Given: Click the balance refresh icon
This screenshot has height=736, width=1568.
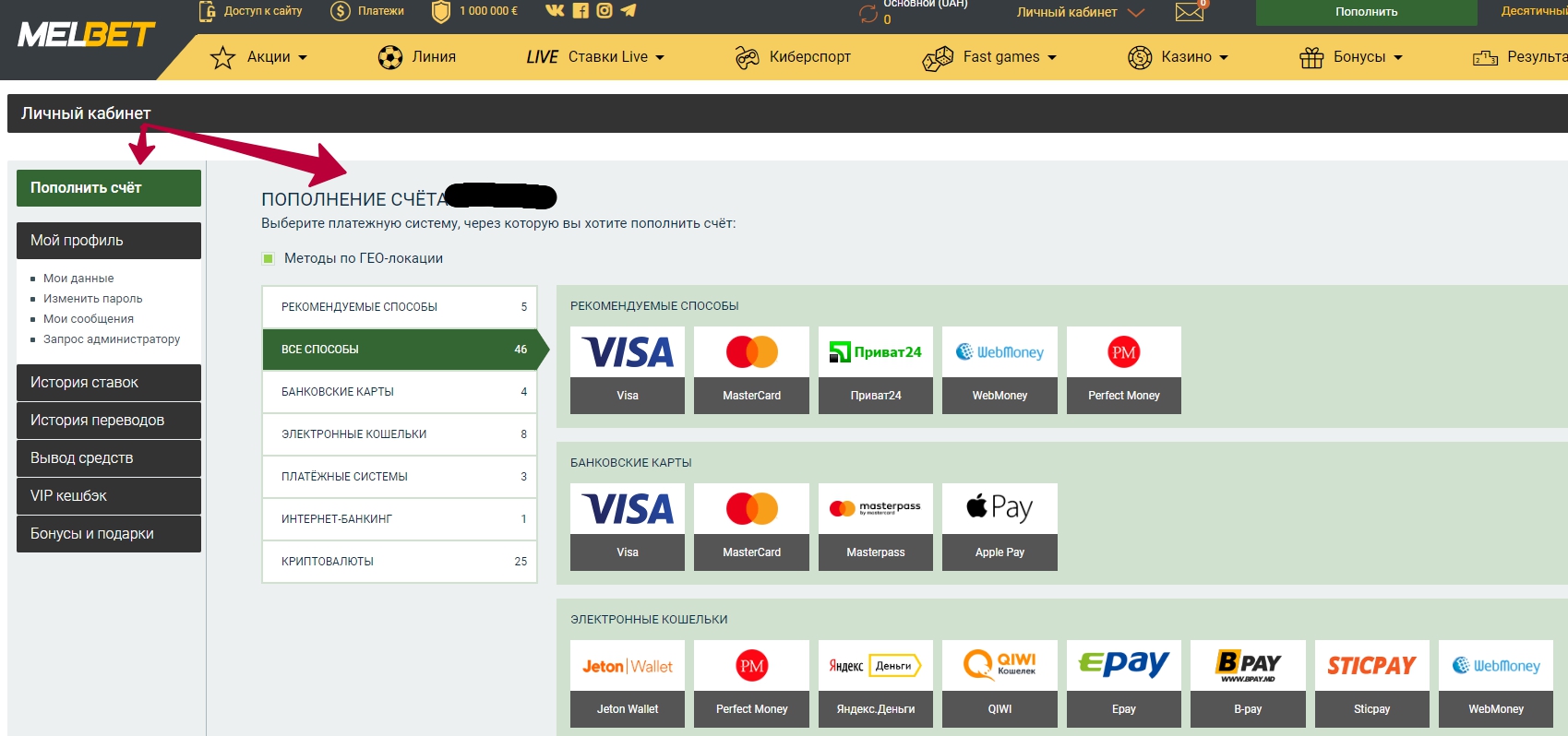Looking at the screenshot, I should [x=868, y=14].
